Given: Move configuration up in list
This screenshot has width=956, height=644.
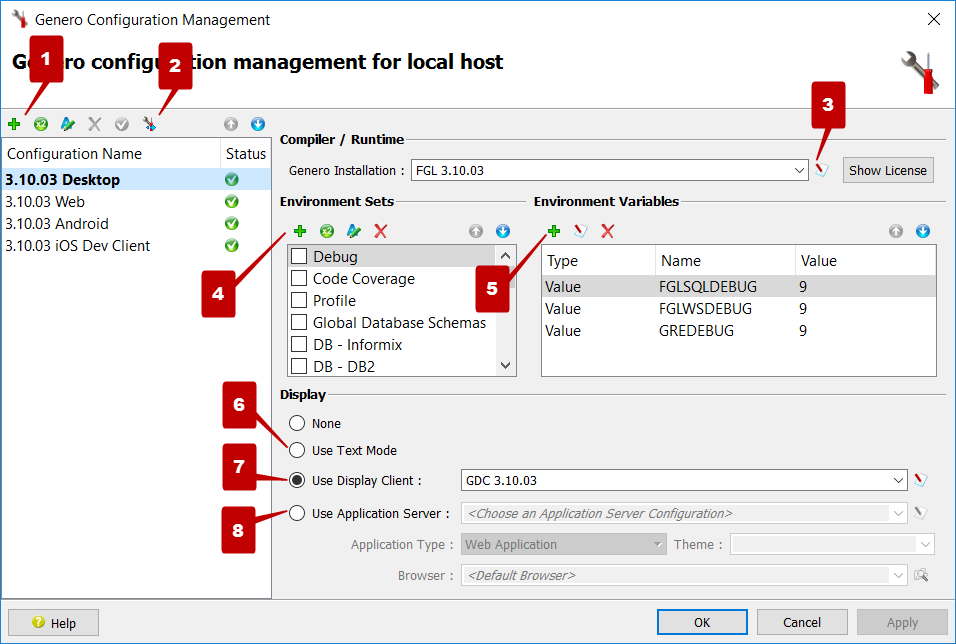Looking at the screenshot, I should tap(230, 124).
